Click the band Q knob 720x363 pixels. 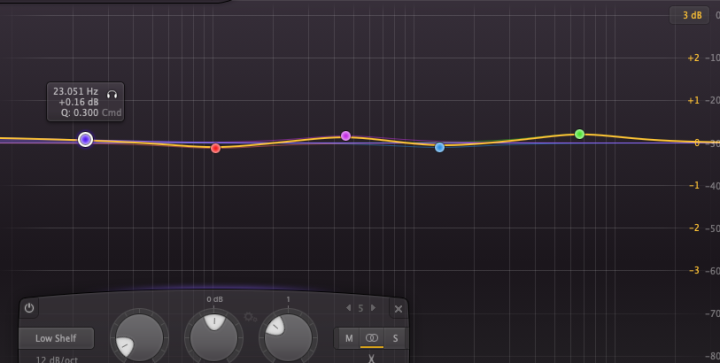(288, 337)
